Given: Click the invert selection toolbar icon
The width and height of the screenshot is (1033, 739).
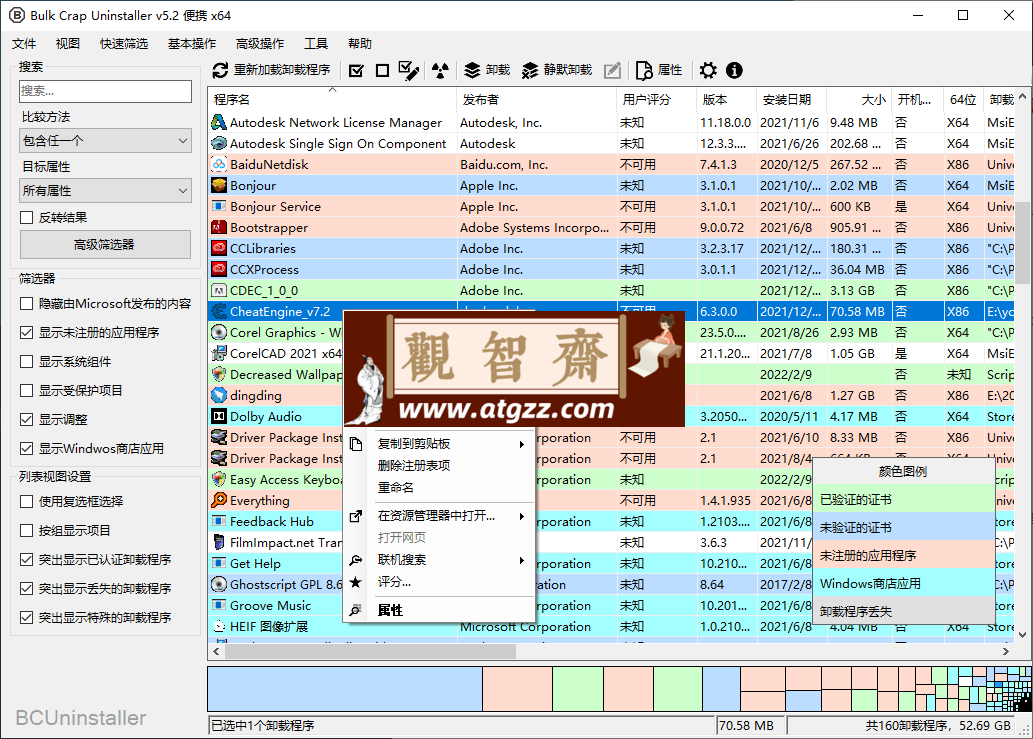Looking at the screenshot, I should [409, 70].
